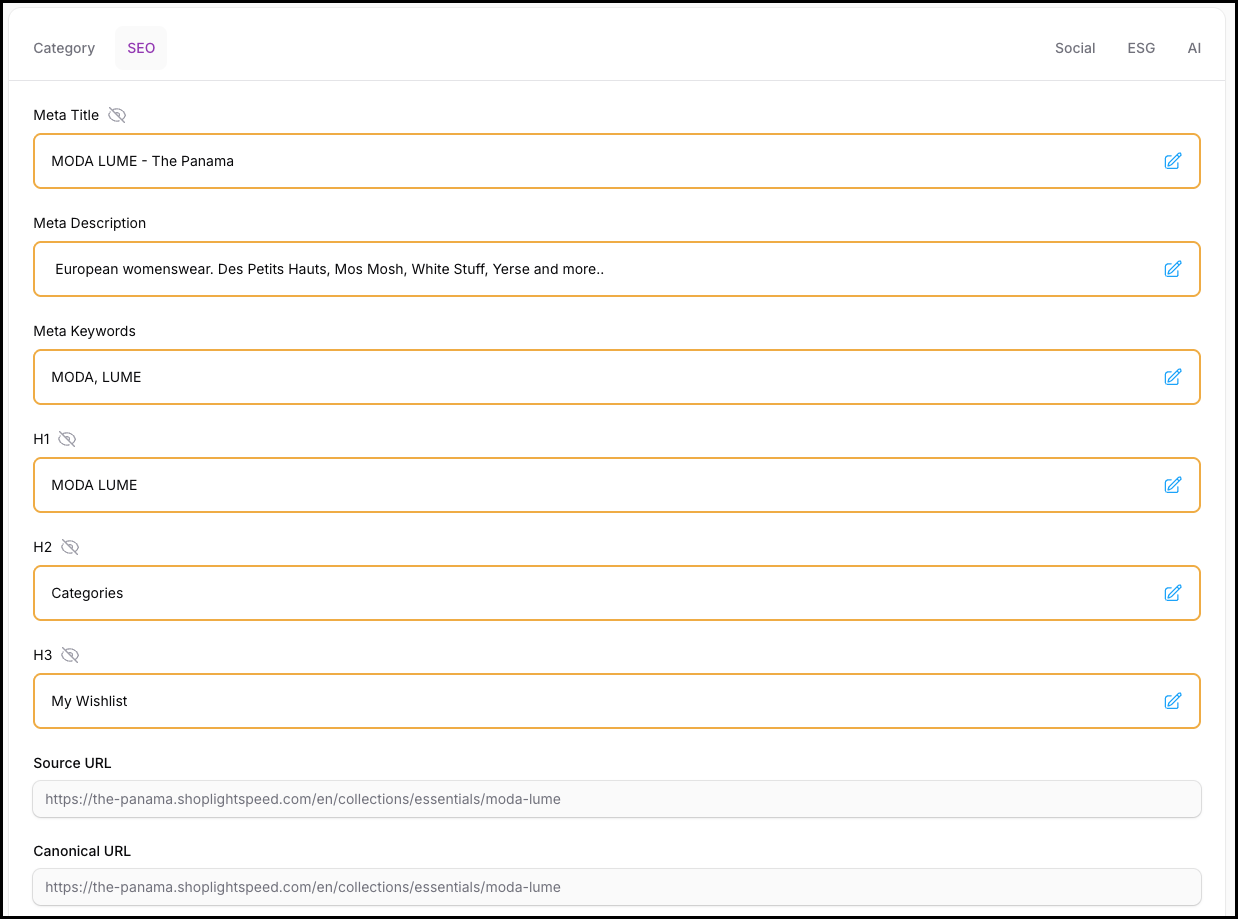Open the Social tab
The image size is (1238, 919).
[x=1075, y=48]
